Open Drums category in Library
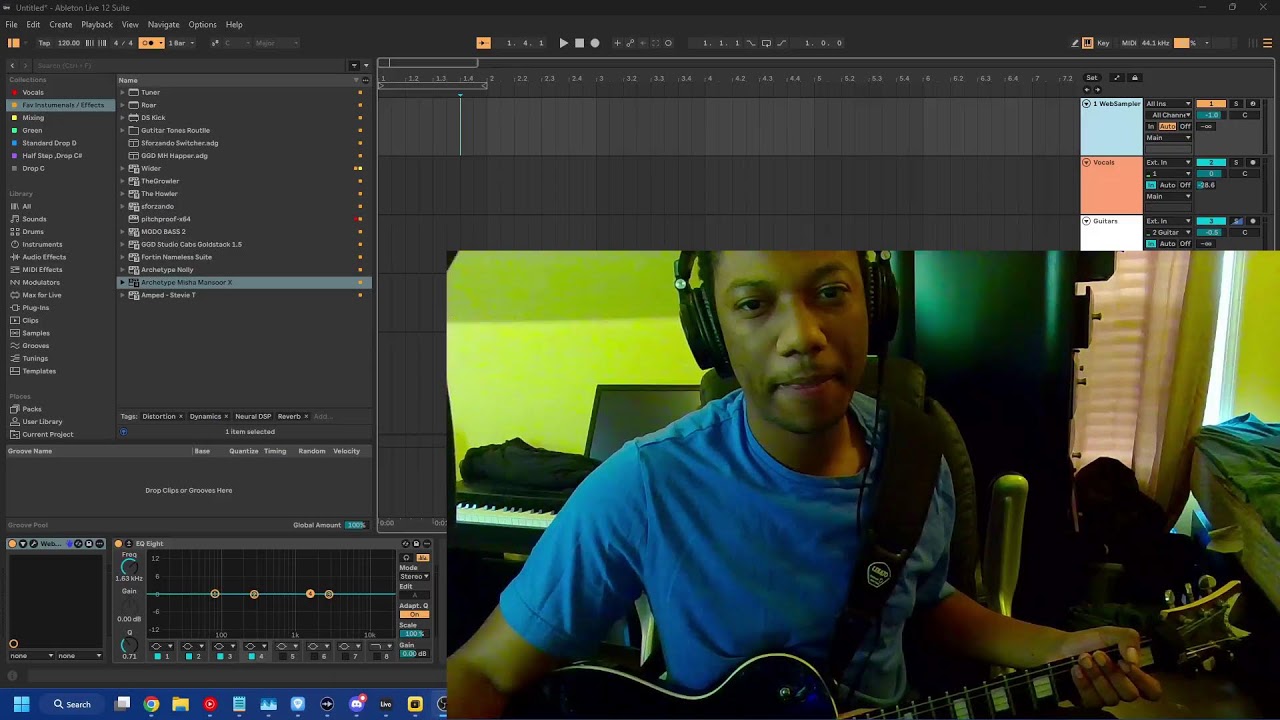 (33, 232)
